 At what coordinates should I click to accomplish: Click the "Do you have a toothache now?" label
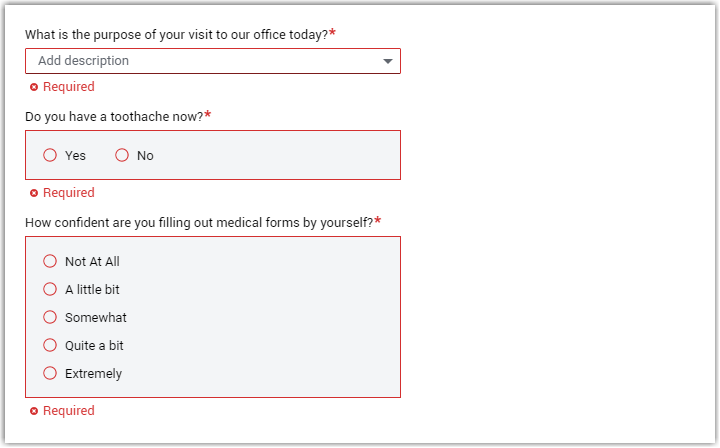[x=114, y=117]
